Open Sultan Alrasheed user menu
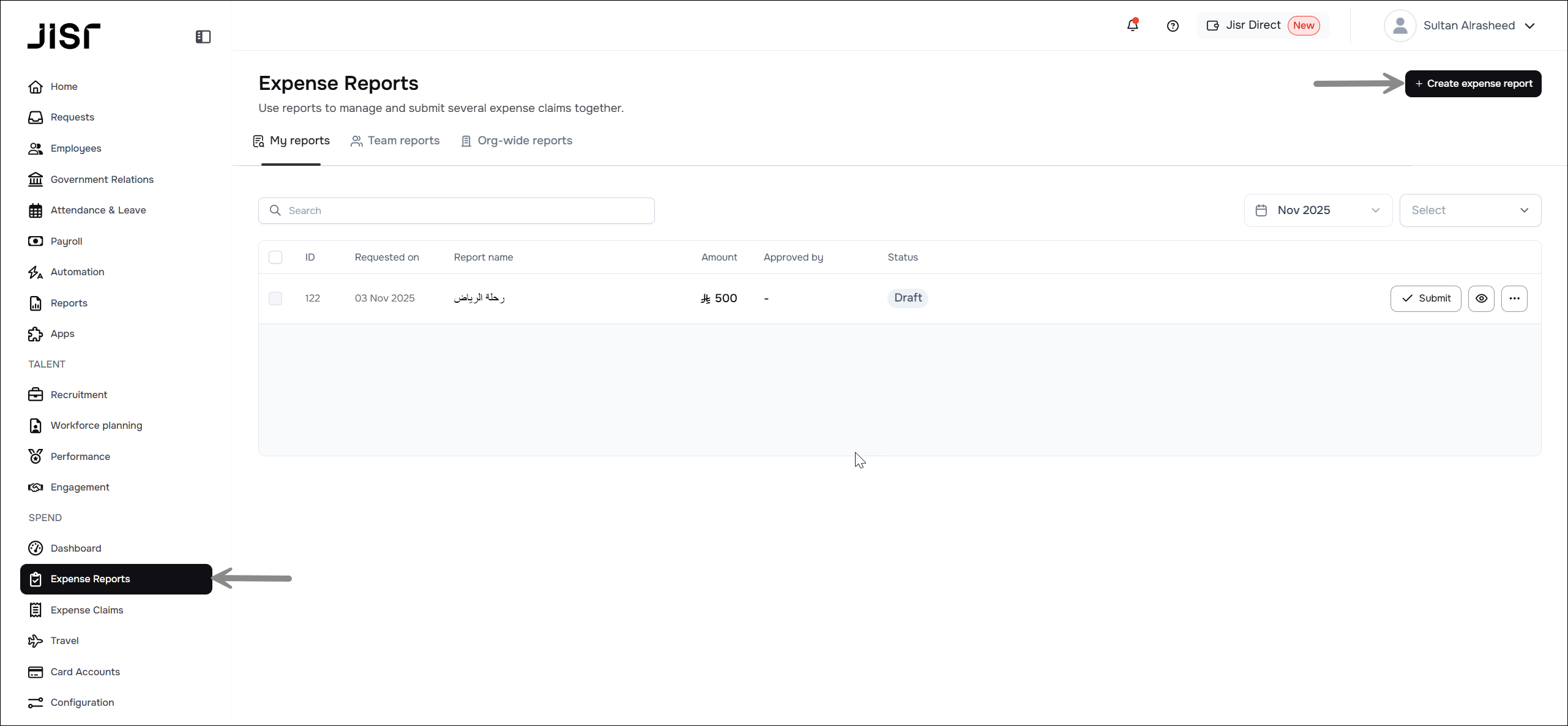The image size is (1568, 726). pos(1460,26)
